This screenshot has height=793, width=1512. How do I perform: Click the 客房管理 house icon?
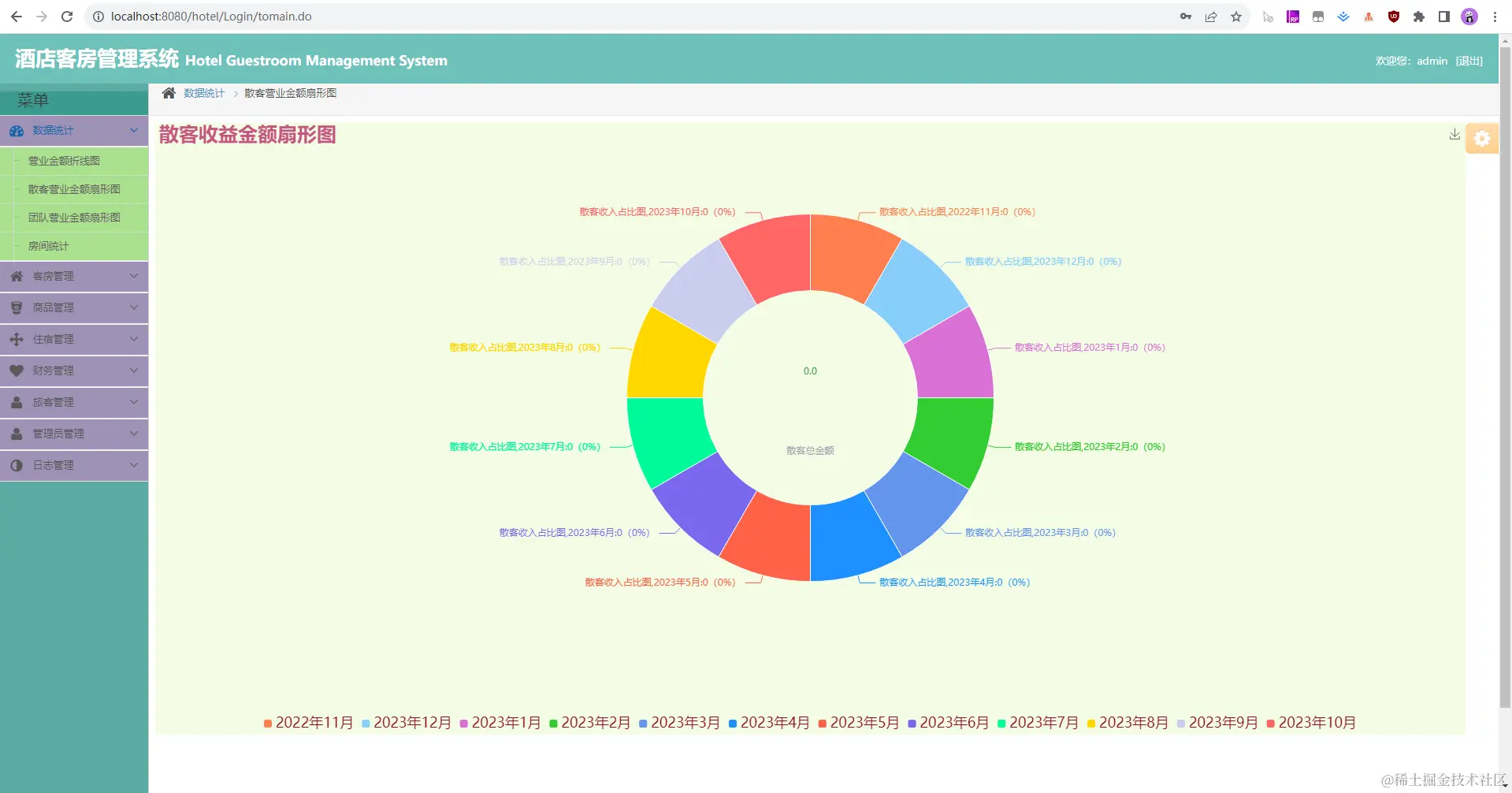point(17,276)
